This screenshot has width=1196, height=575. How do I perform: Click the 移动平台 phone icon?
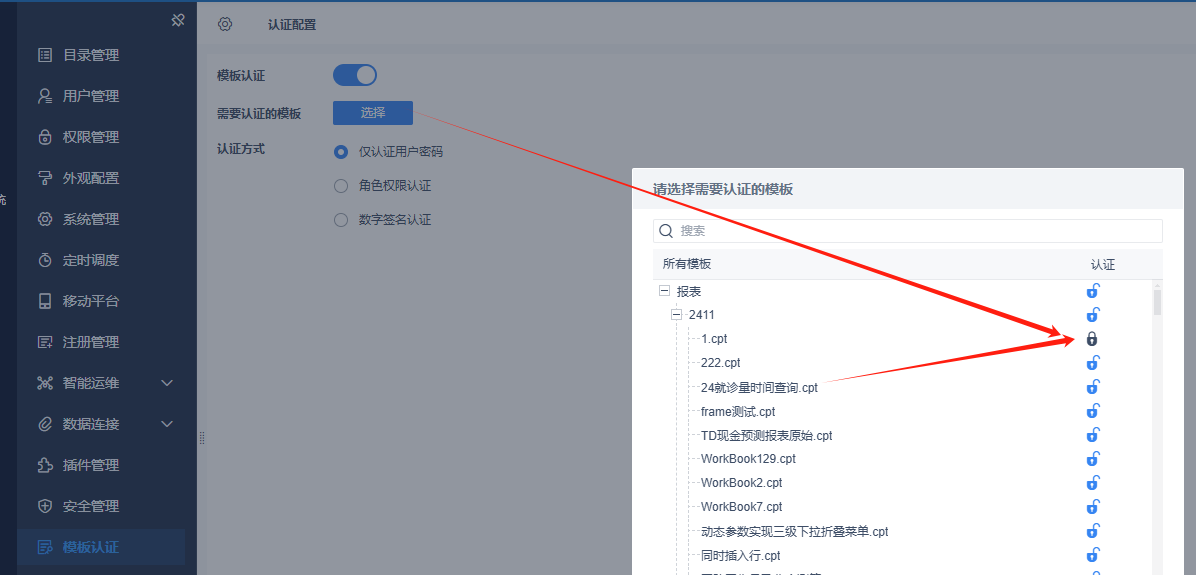[45, 301]
